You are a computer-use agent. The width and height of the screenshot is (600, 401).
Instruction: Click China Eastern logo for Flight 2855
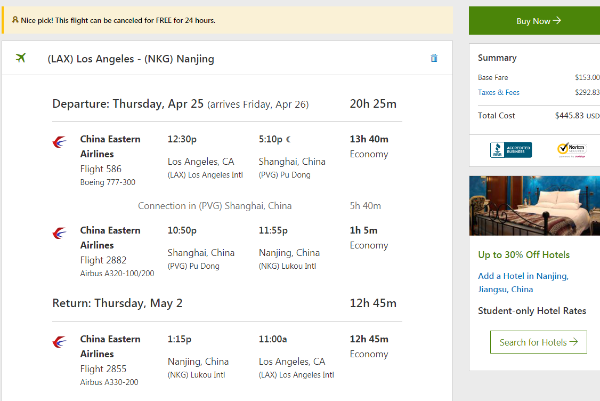pyautogui.click(x=59, y=342)
